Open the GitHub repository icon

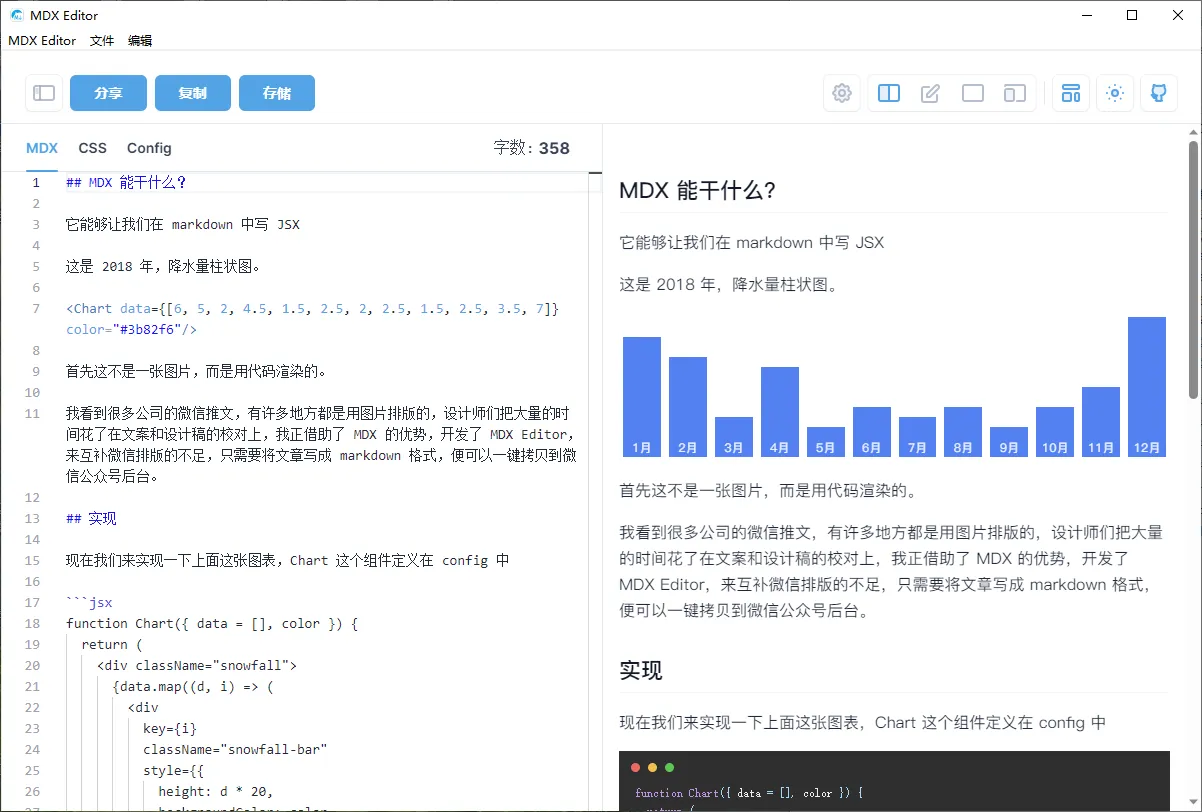pyautogui.click(x=1158, y=93)
